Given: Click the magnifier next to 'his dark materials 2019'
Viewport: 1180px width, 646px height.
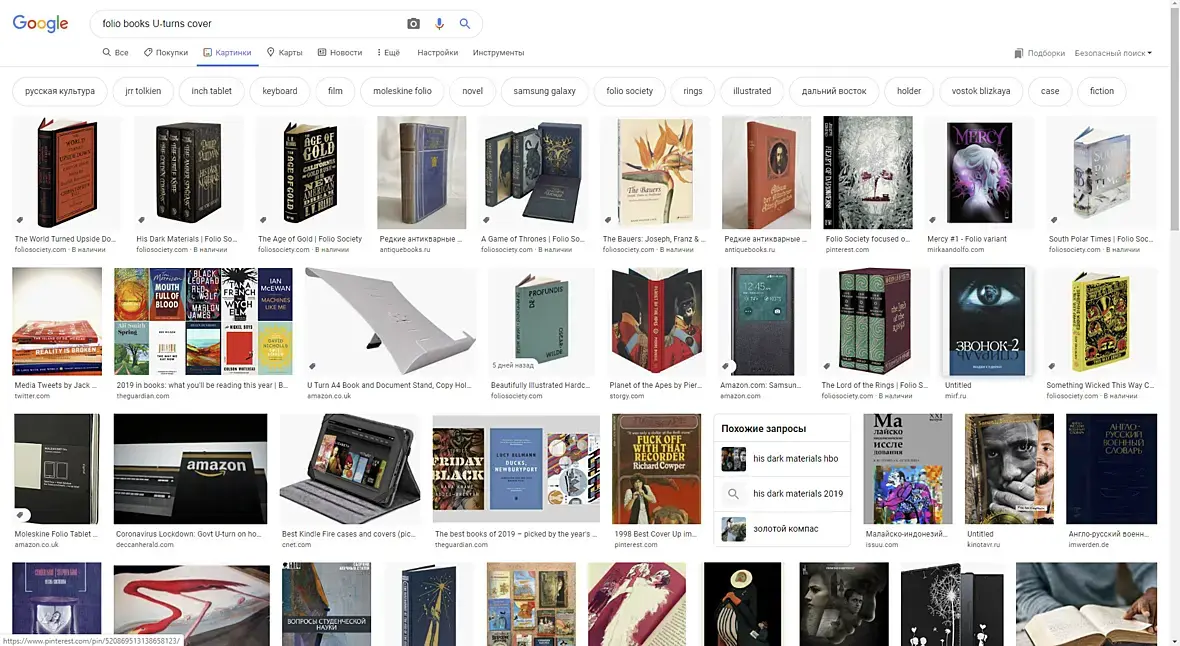Looking at the screenshot, I should click(733, 494).
